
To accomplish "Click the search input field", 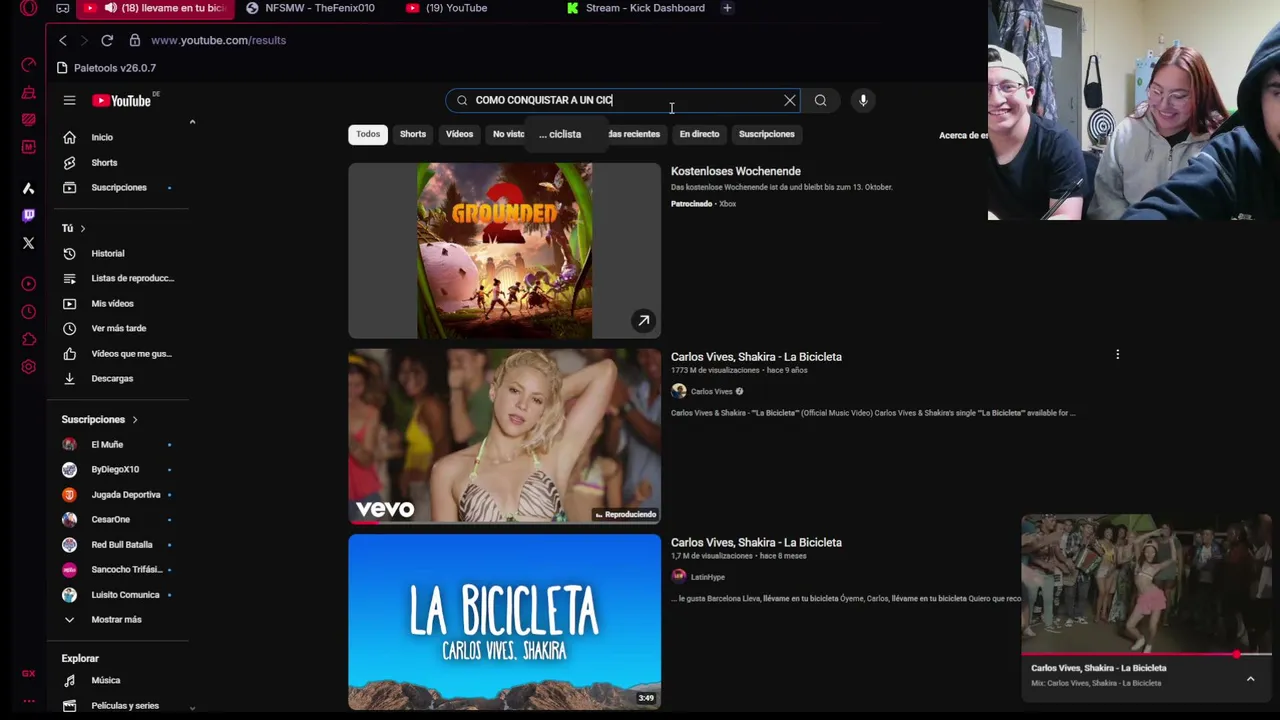I will [625, 100].
